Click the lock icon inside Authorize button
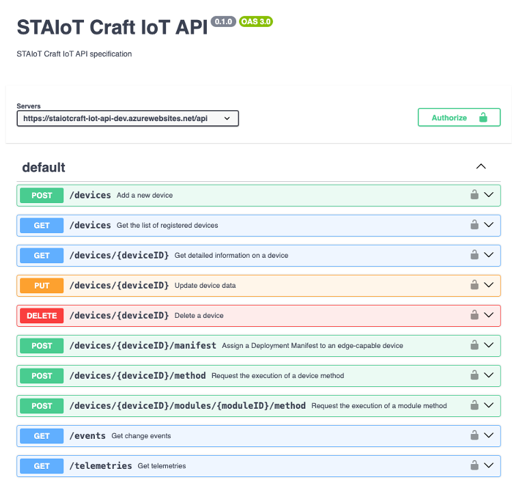525x483 pixels. pos(483,117)
